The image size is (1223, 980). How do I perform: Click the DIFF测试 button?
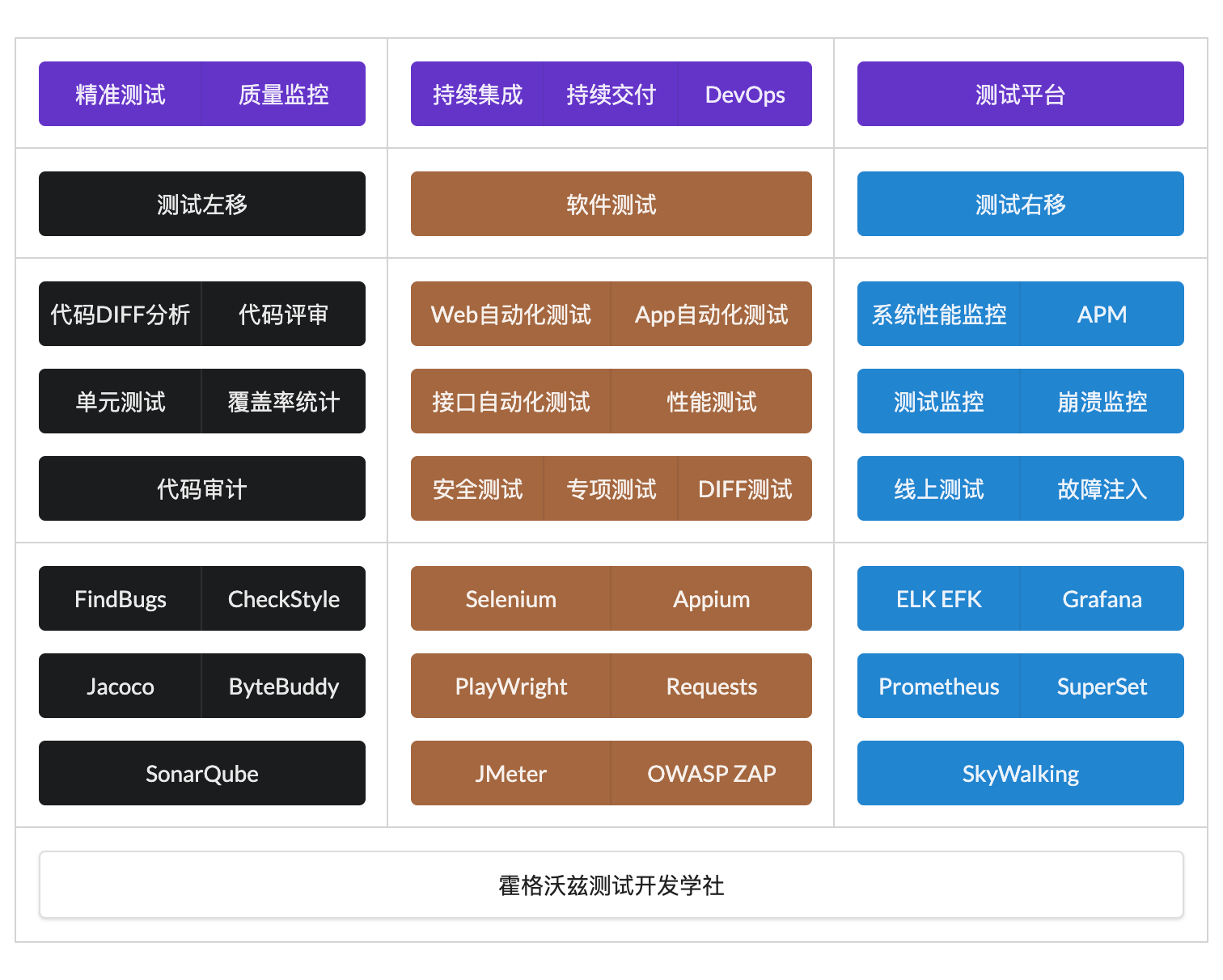(745, 488)
